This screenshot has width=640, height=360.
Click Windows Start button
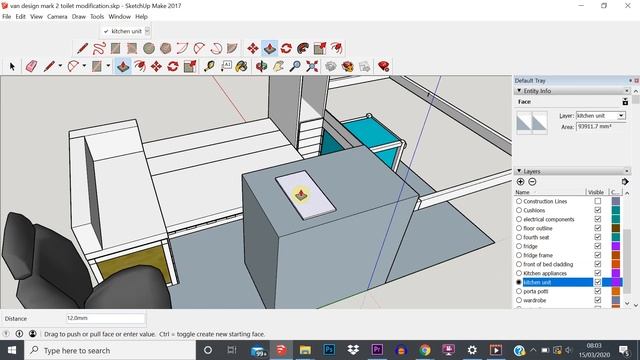point(12,350)
